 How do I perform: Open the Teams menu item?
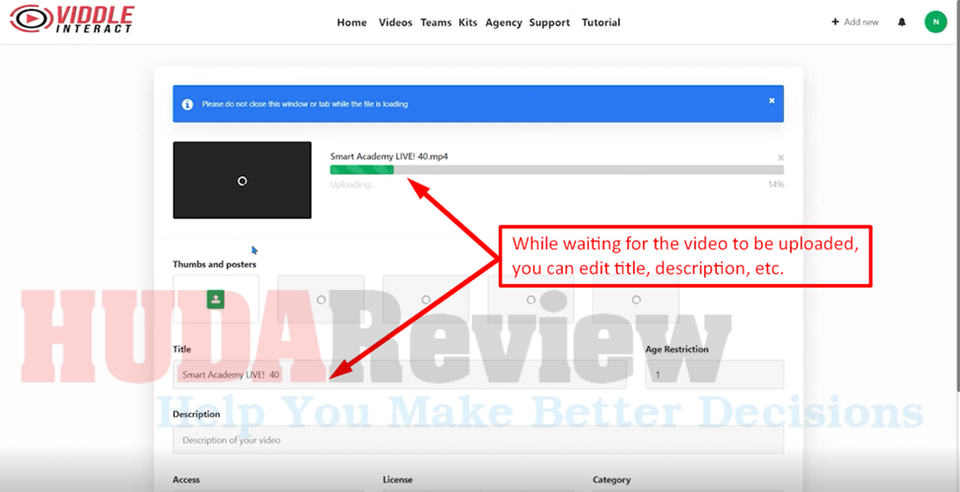[436, 23]
